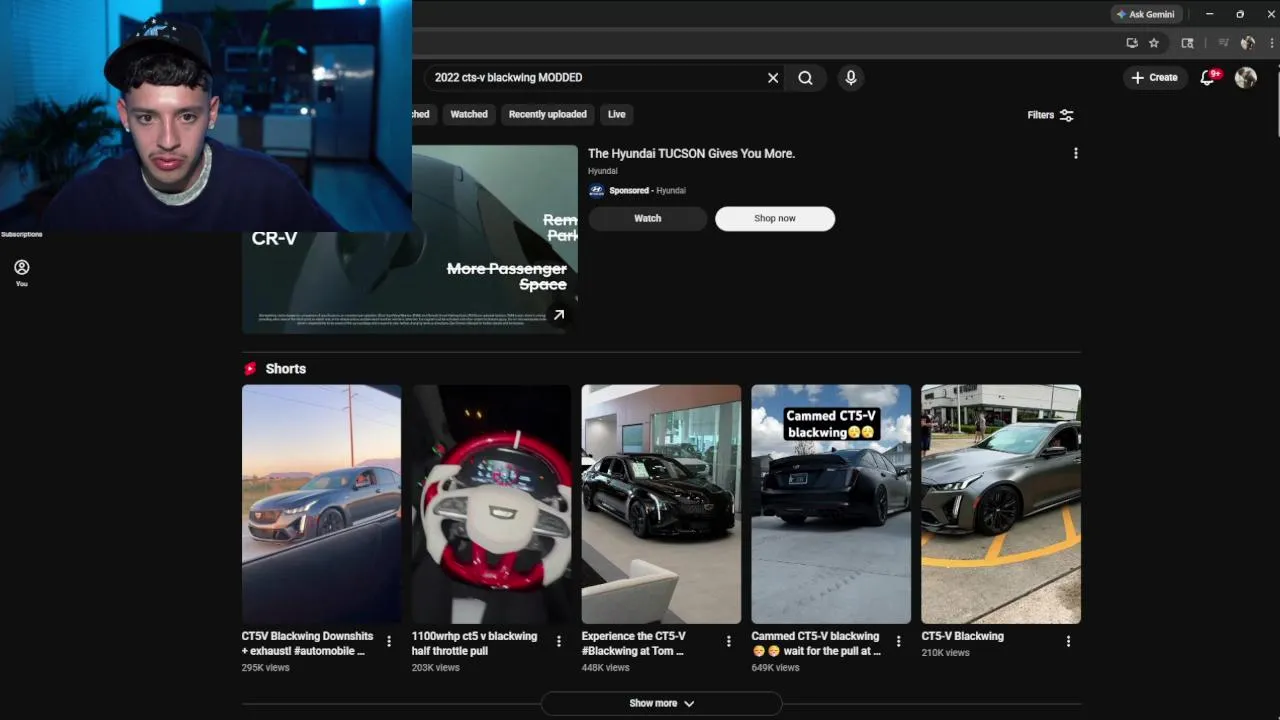Select the Recently uploaded filter chip
The width and height of the screenshot is (1280, 720).
point(548,114)
